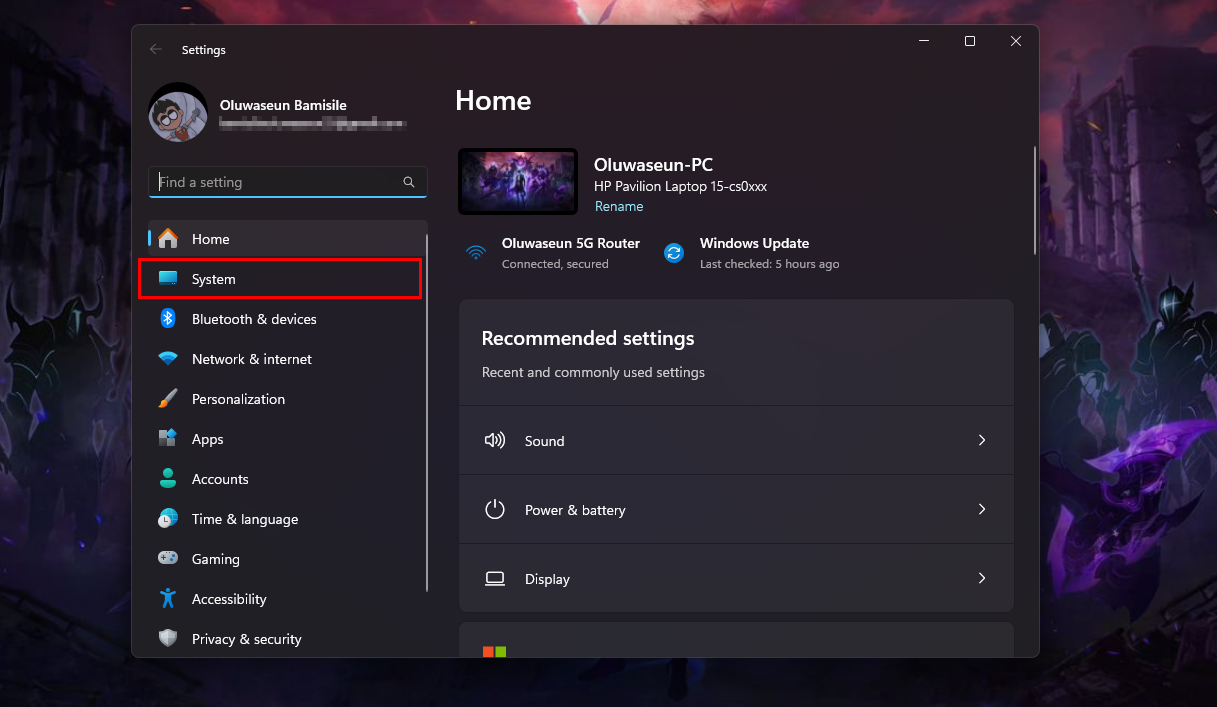Click the user profile avatar picture
The height and width of the screenshot is (707, 1217).
178,112
